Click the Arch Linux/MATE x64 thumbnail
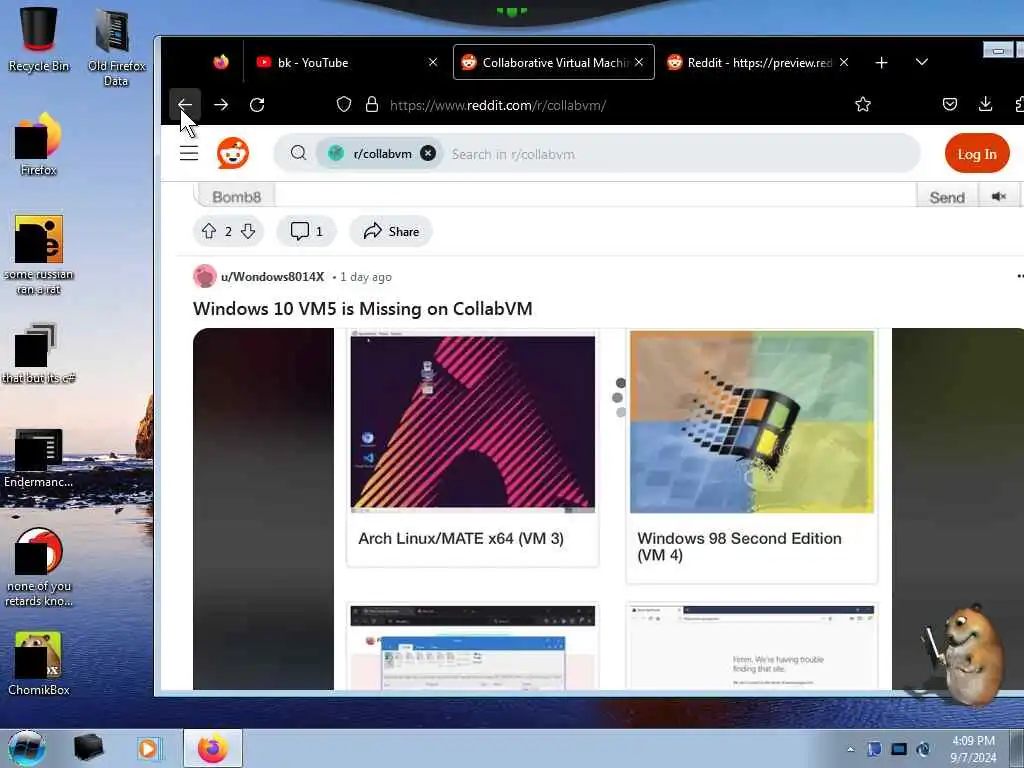This screenshot has height=768, width=1024. [473, 422]
